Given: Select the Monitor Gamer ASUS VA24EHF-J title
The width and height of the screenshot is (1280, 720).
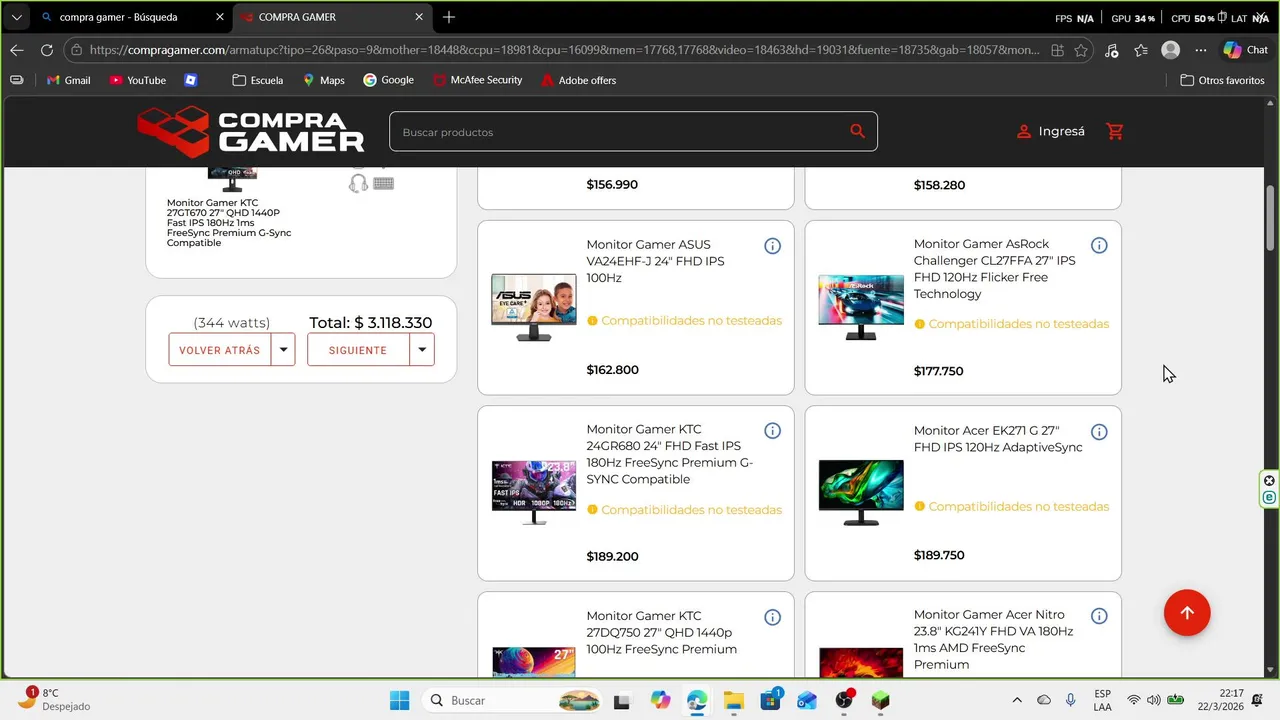Looking at the screenshot, I should point(655,261).
